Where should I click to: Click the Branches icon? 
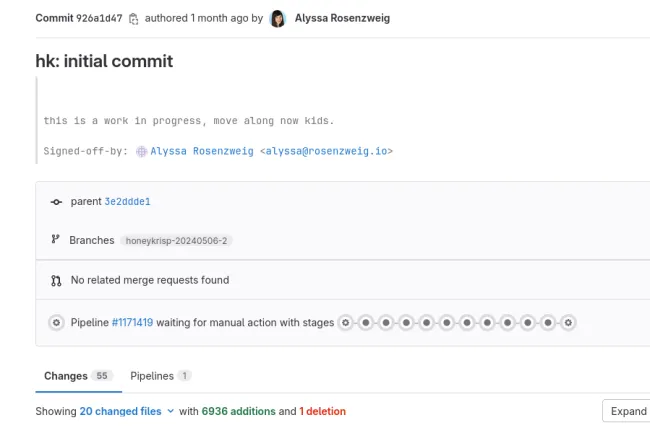56,240
